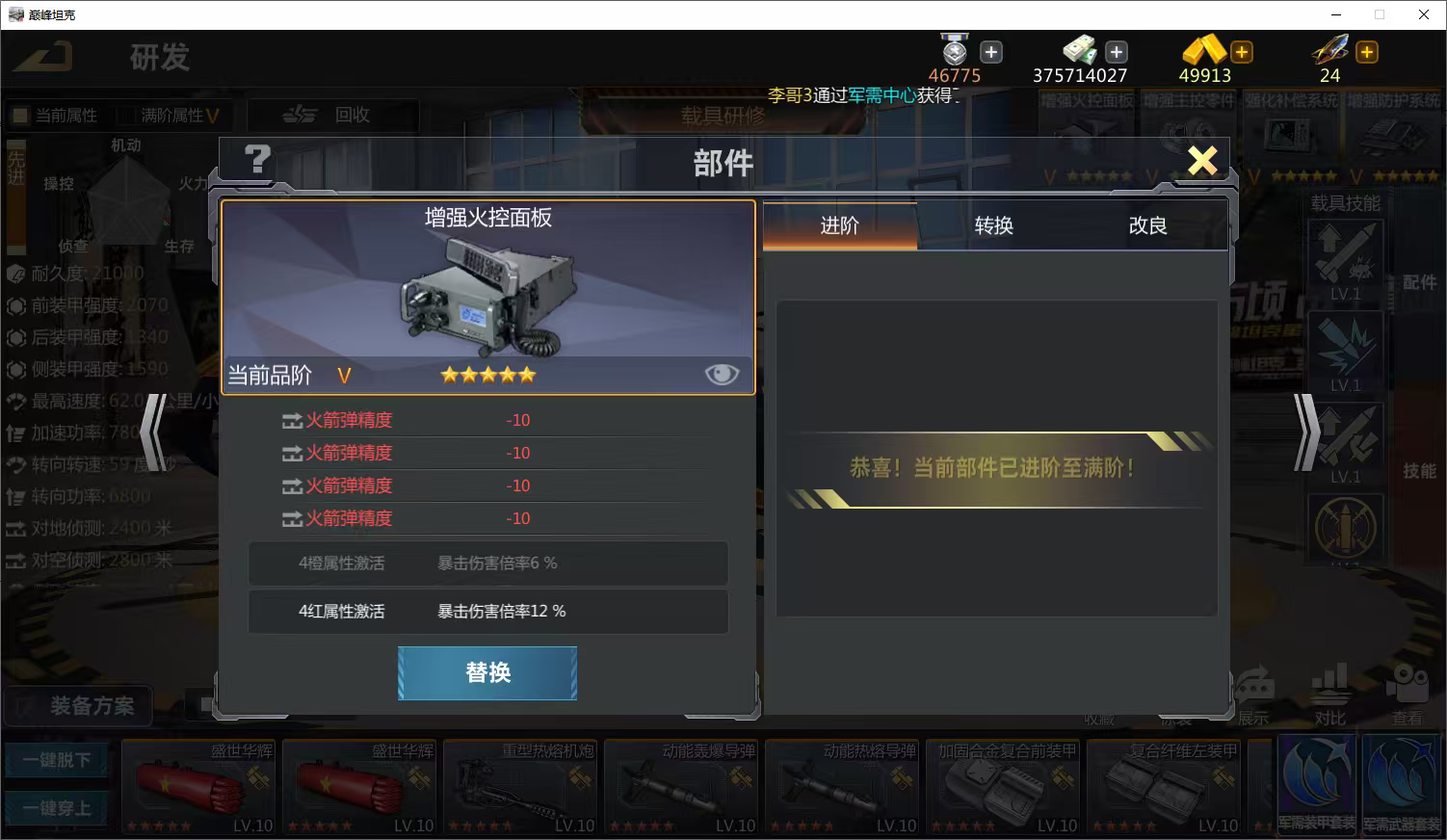The width and height of the screenshot is (1447, 840).
Task: Click the back arrow beside 研发
Action: 42,57
